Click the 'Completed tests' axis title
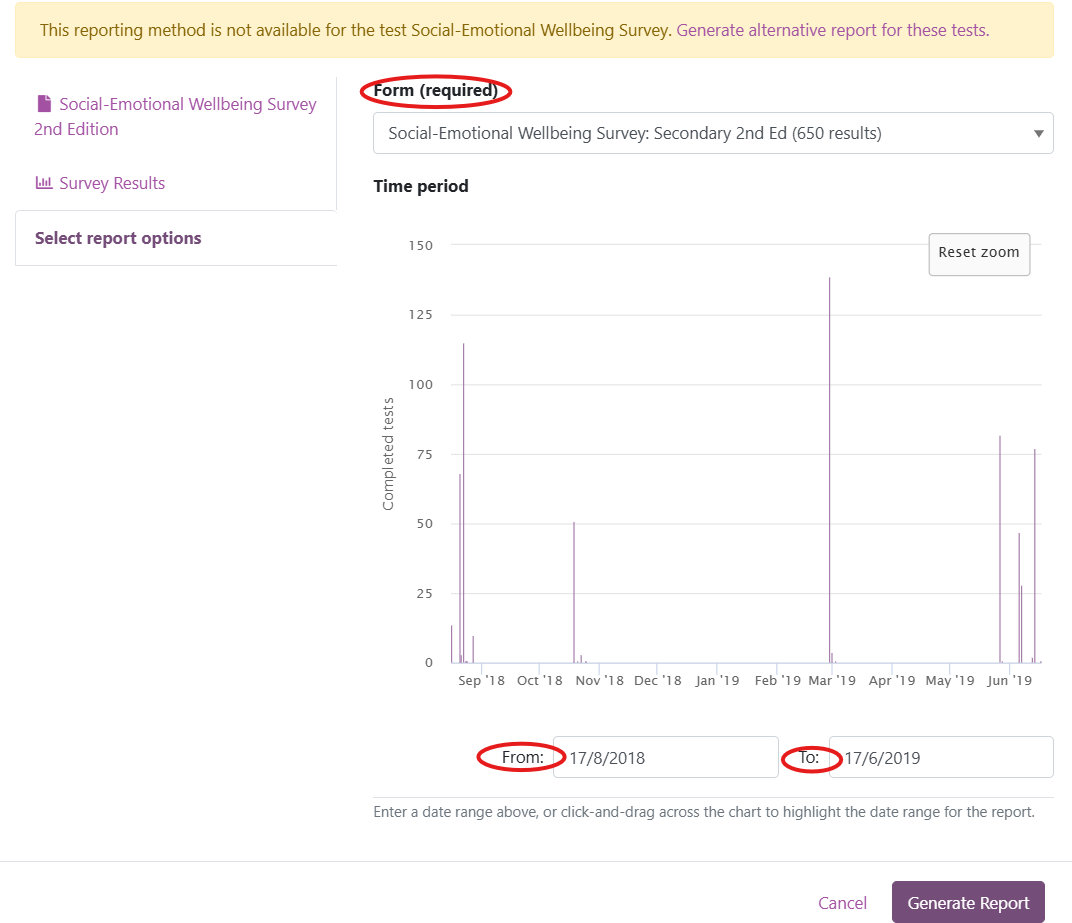This screenshot has height=923, width=1072. tap(388, 454)
